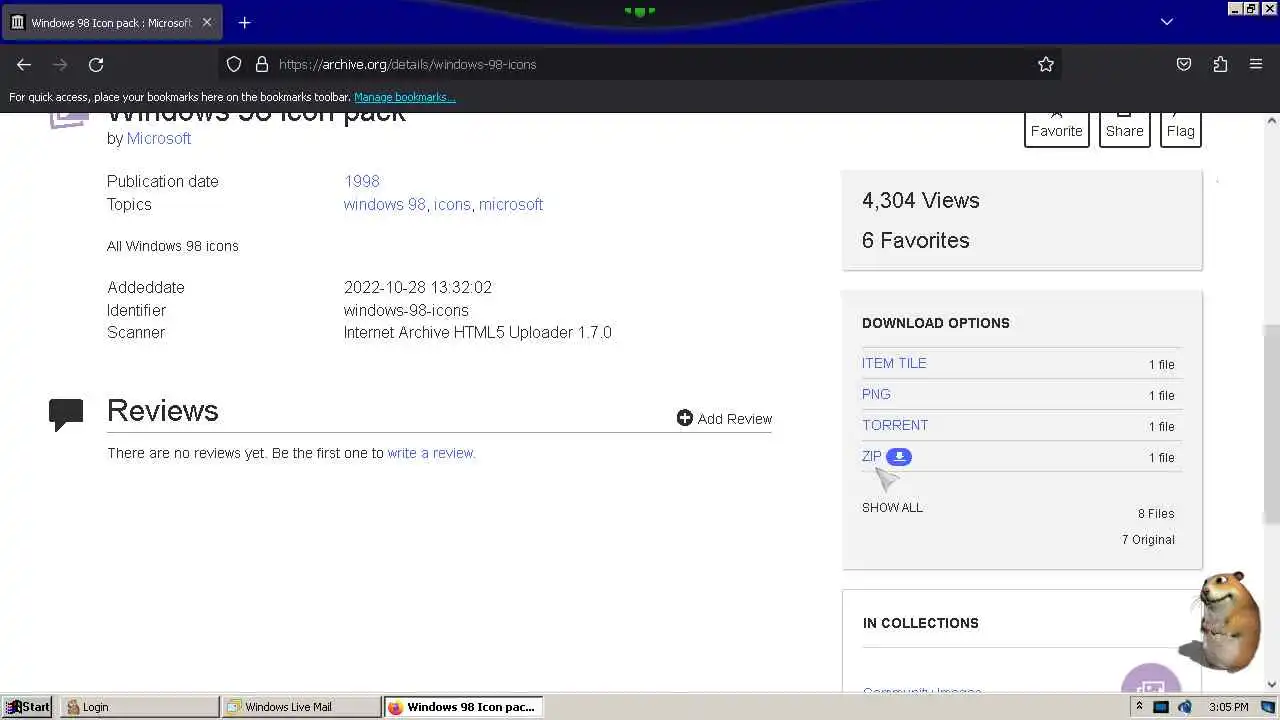Switch to Windows Live Mail taskbar window
The image size is (1280, 720).
point(301,707)
